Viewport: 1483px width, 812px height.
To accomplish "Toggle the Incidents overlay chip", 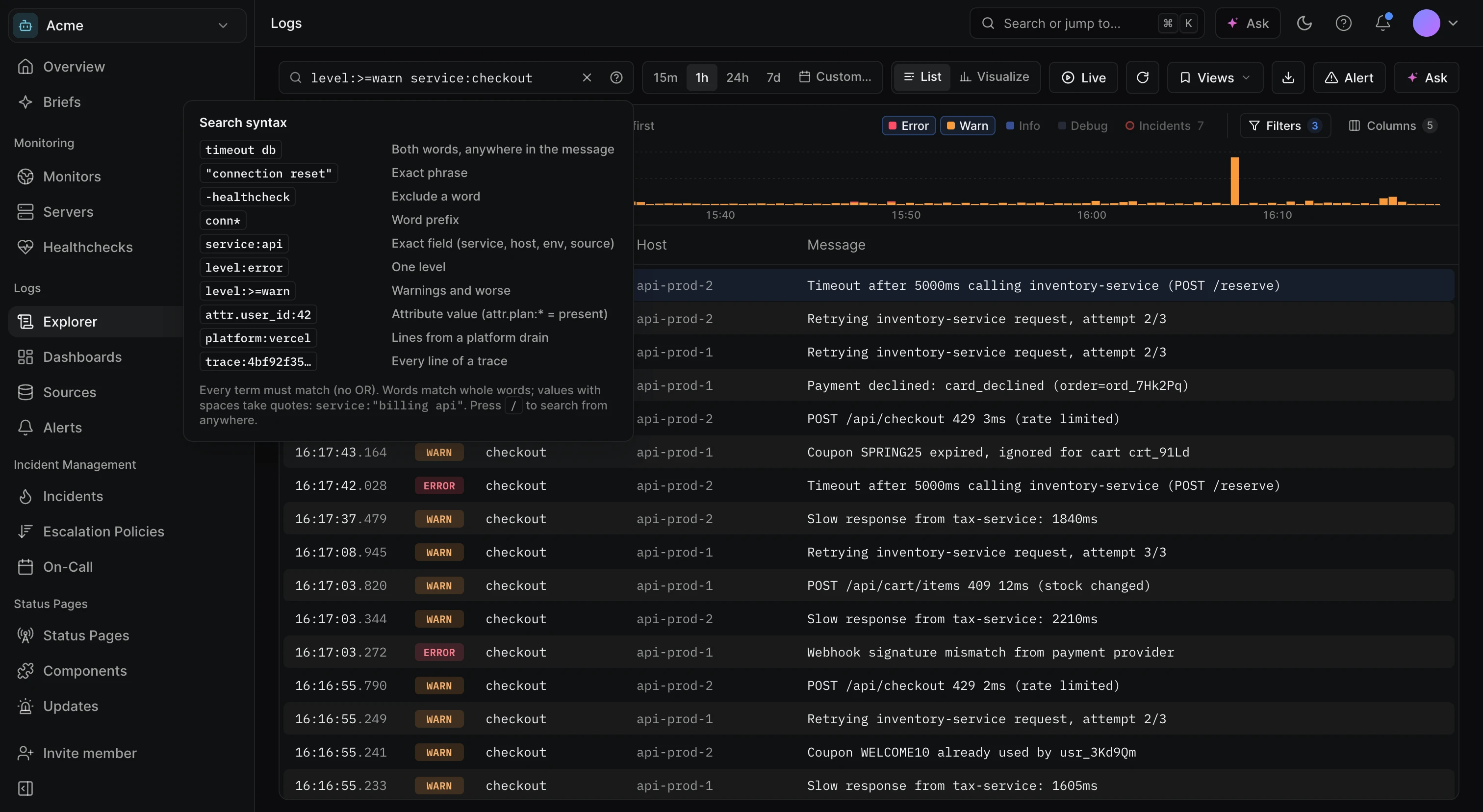I will click(1164, 126).
